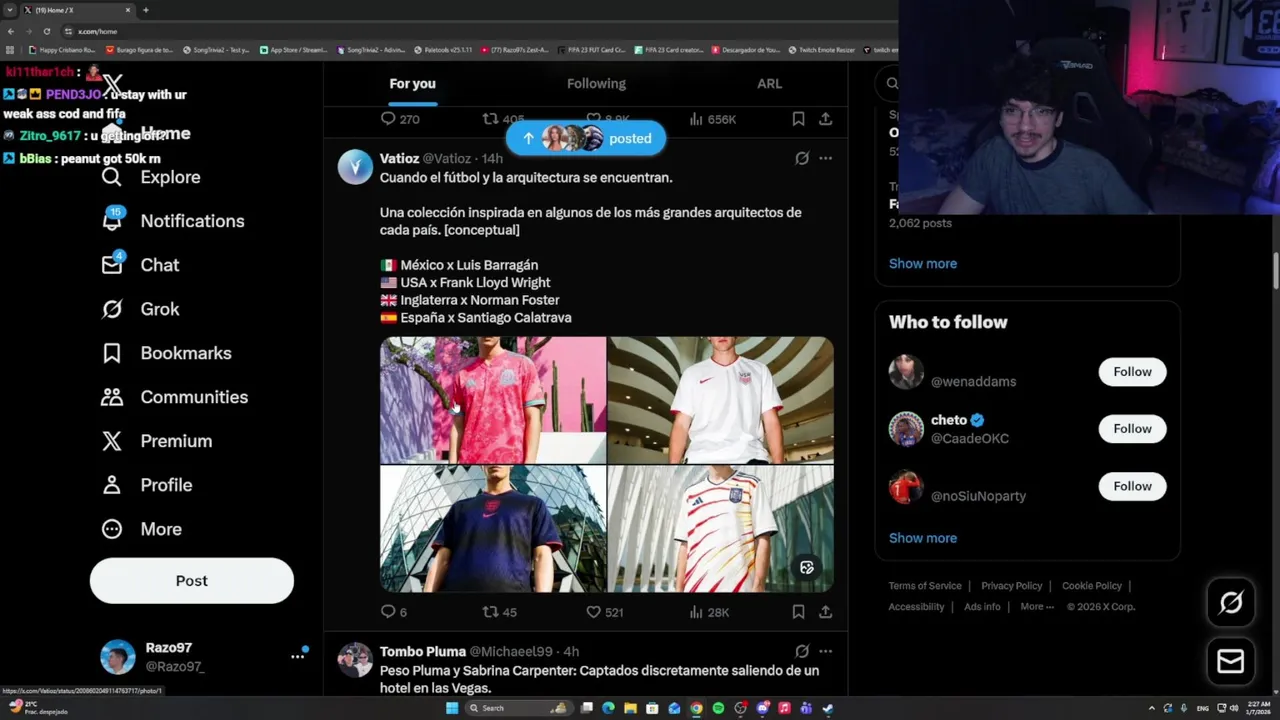The height and width of the screenshot is (720, 1280).
Task: Open Chat via the envelope icon
Action: tap(140, 265)
